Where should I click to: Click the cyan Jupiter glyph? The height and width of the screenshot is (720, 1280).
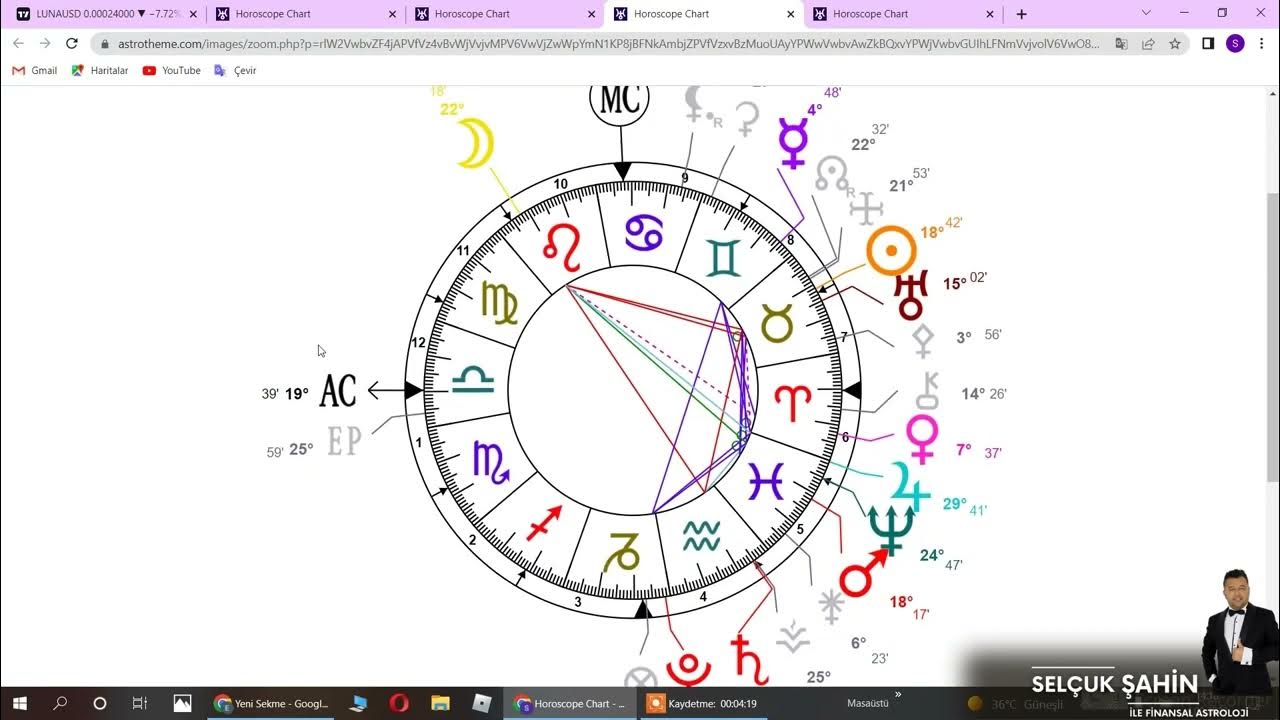[909, 485]
